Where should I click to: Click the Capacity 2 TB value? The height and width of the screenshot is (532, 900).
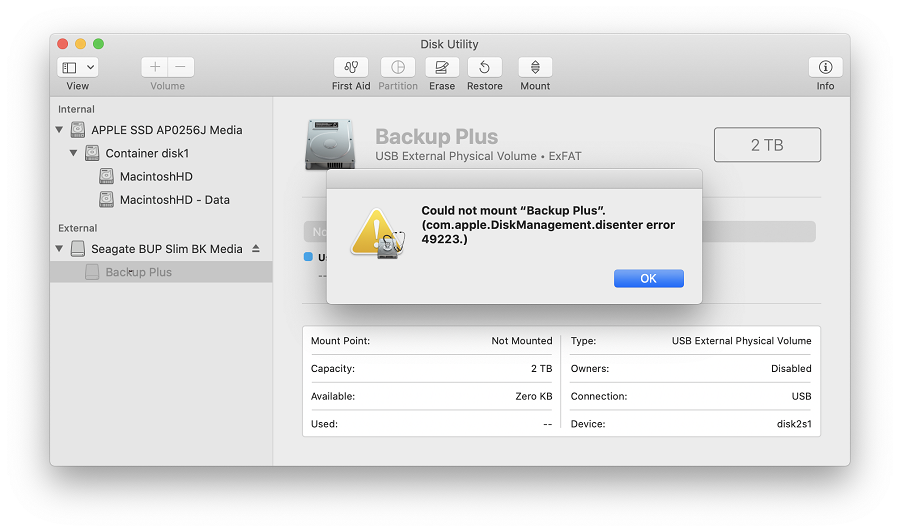tap(541, 368)
